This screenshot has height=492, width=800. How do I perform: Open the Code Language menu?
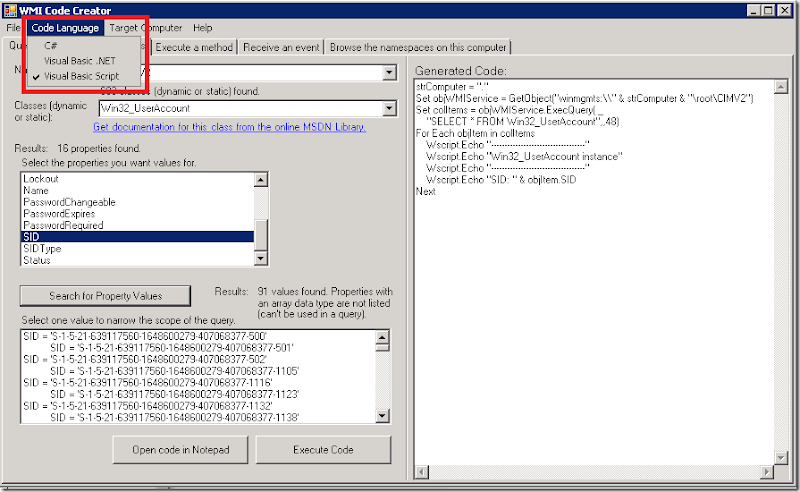pyautogui.click(x=65, y=28)
